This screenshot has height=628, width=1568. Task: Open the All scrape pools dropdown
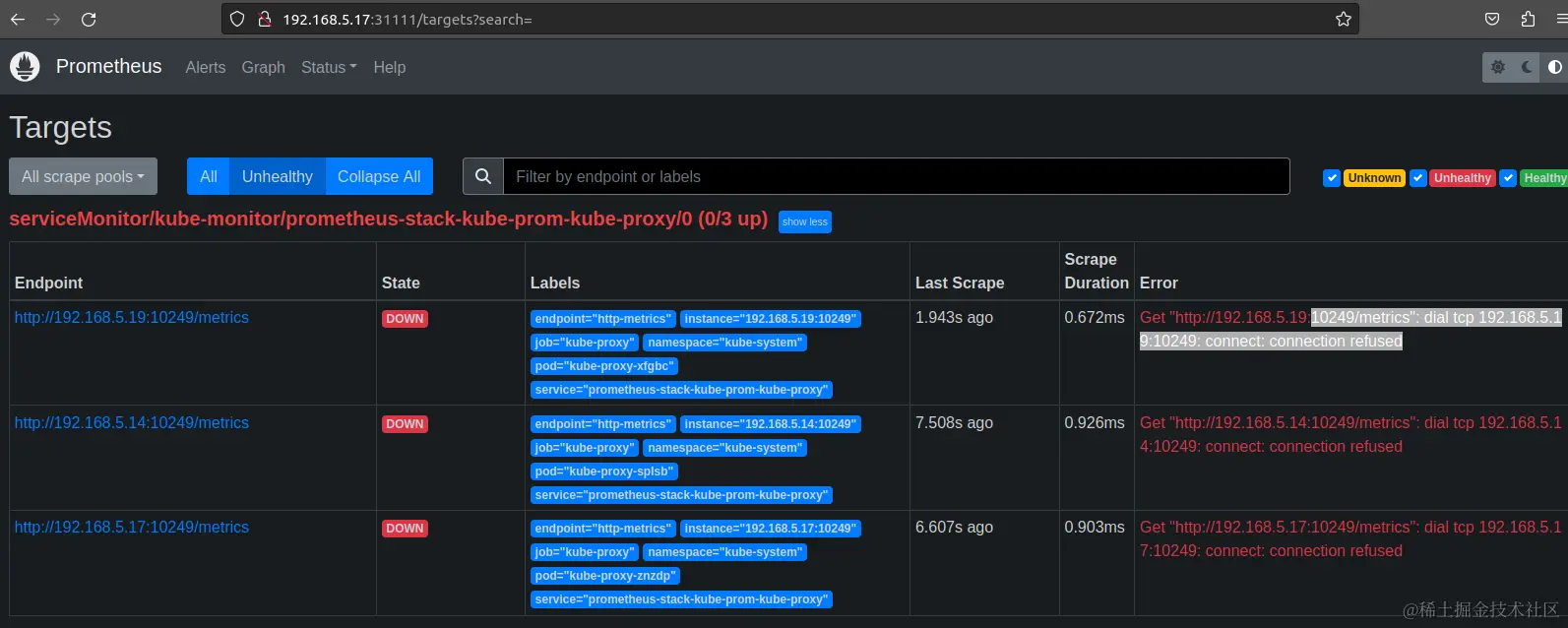[x=83, y=176]
